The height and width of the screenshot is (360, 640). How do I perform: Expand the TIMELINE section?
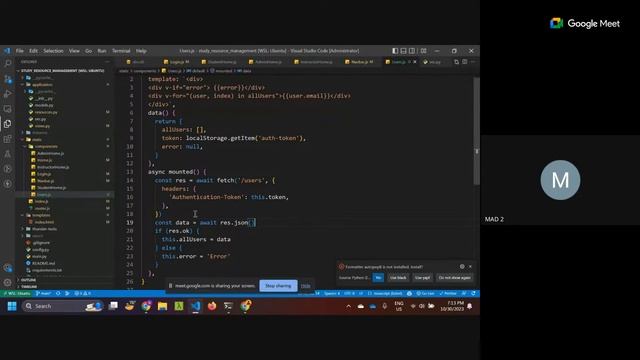(x=29, y=287)
